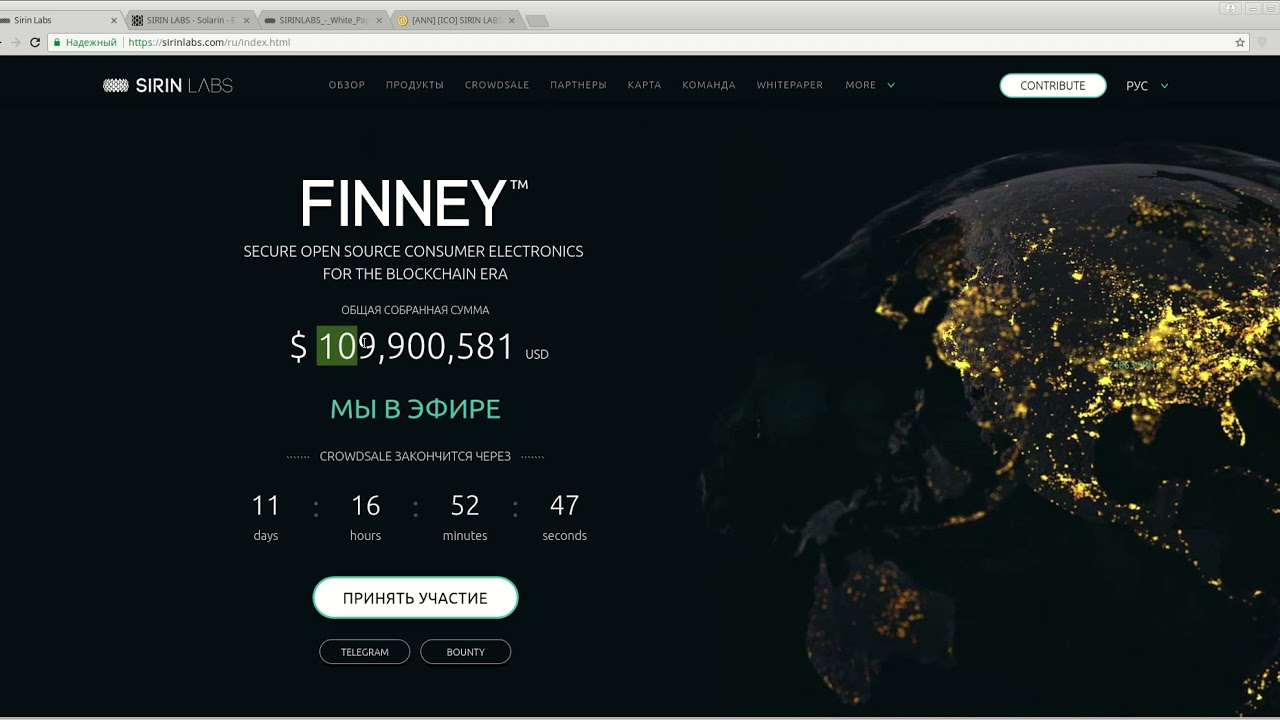The height and width of the screenshot is (720, 1280).
Task: Click the Надежный security label
Action: point(91,43)
